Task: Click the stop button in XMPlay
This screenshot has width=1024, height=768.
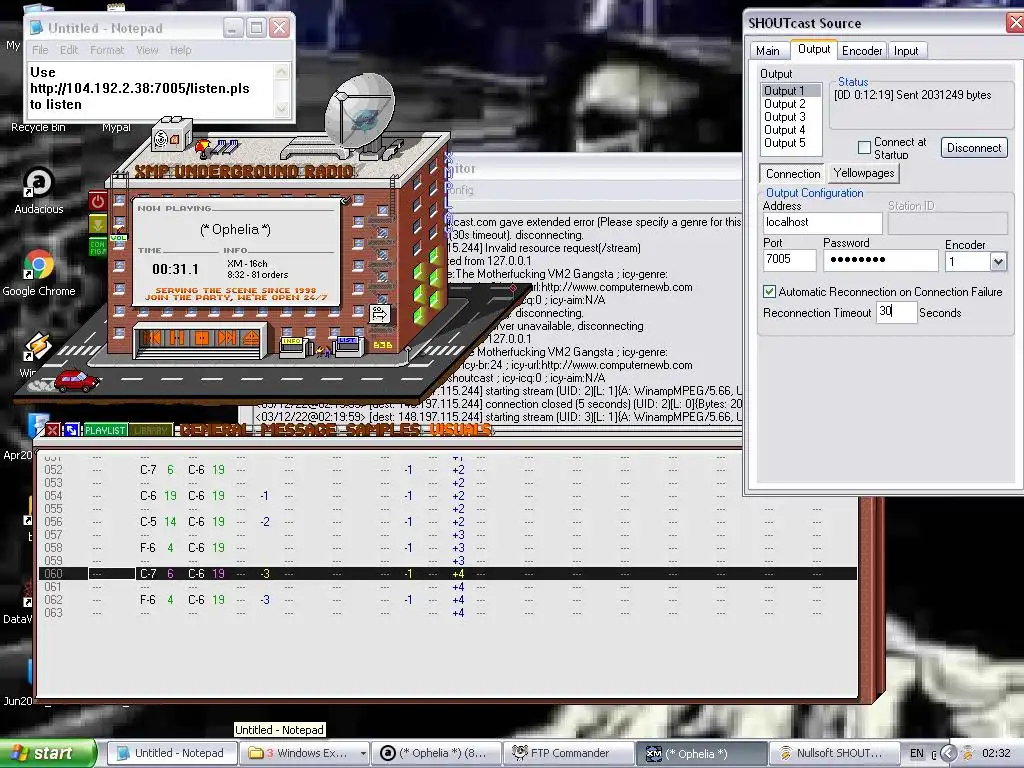Action: [201, 338]
